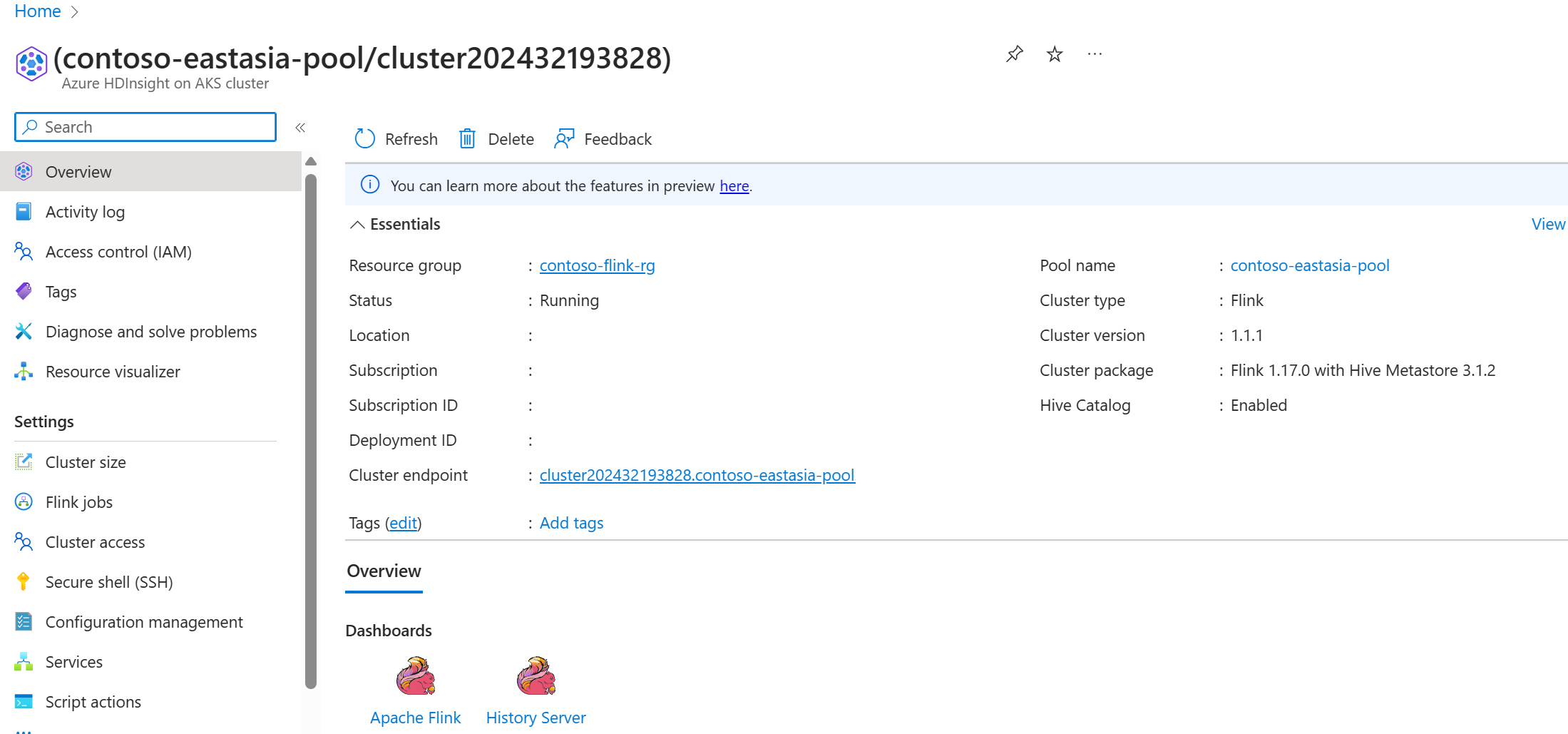Click the Delete button label
Screen dimensions: 1568x734
pyautogui.click(x=511, y=139)
